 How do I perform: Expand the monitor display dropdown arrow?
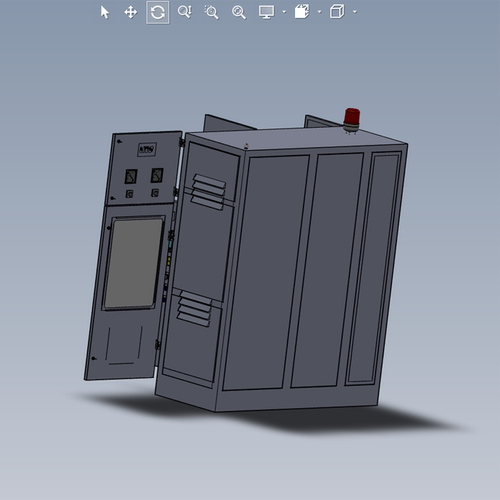pos(284,12)
